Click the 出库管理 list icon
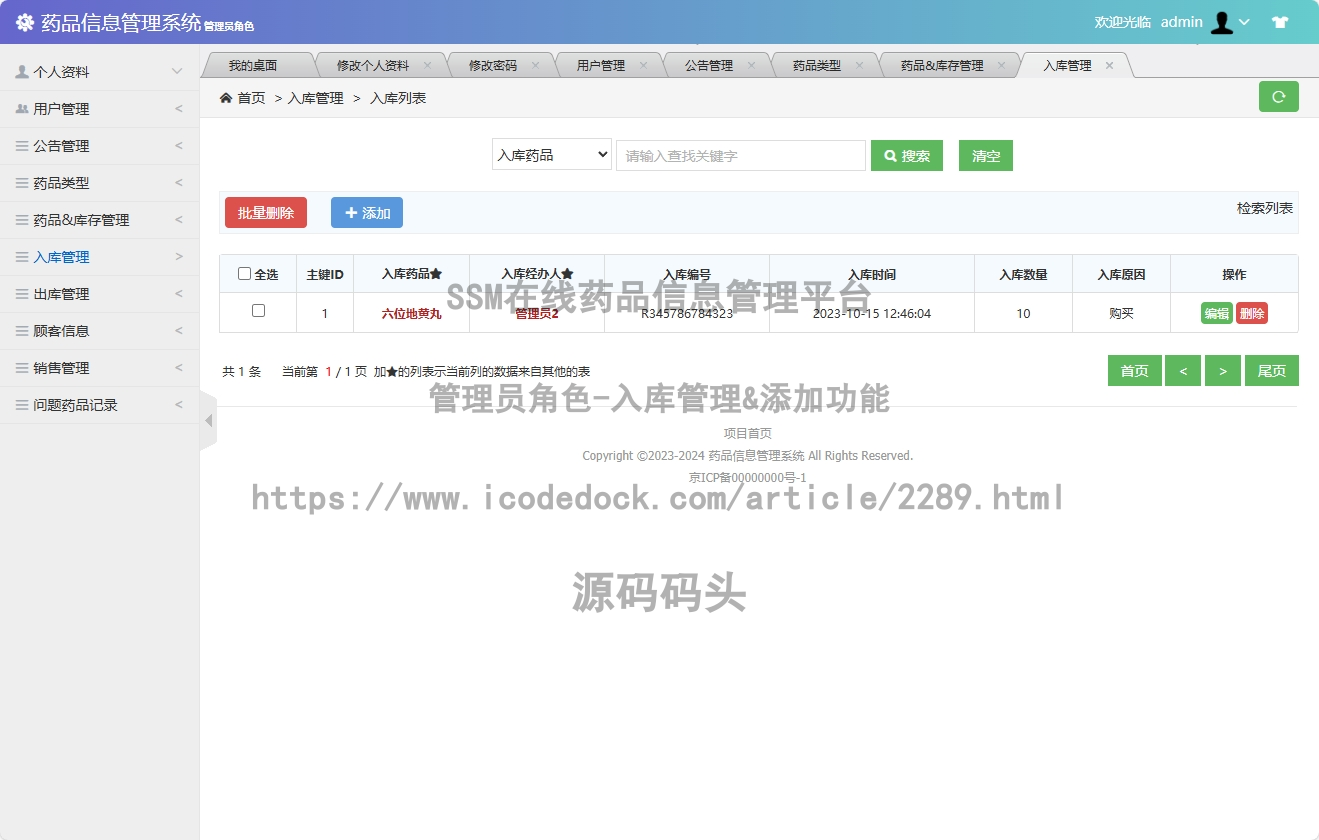 22,294
